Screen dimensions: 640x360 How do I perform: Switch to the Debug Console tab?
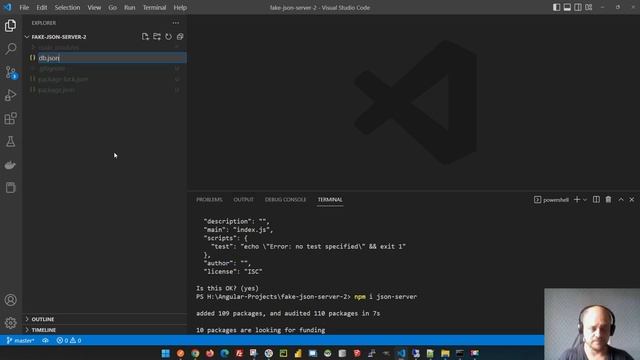pos(285,200)
